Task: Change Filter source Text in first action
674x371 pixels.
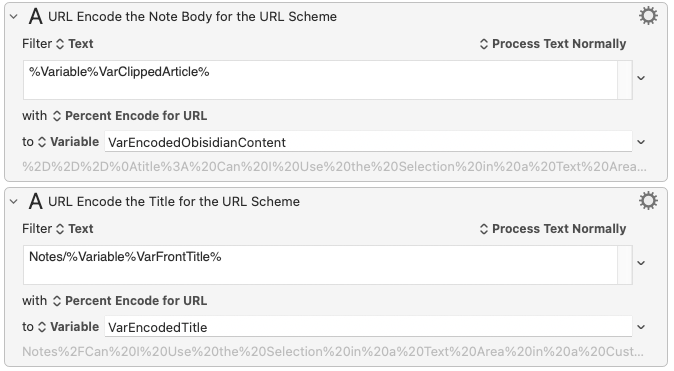Action: coord(75,44)
